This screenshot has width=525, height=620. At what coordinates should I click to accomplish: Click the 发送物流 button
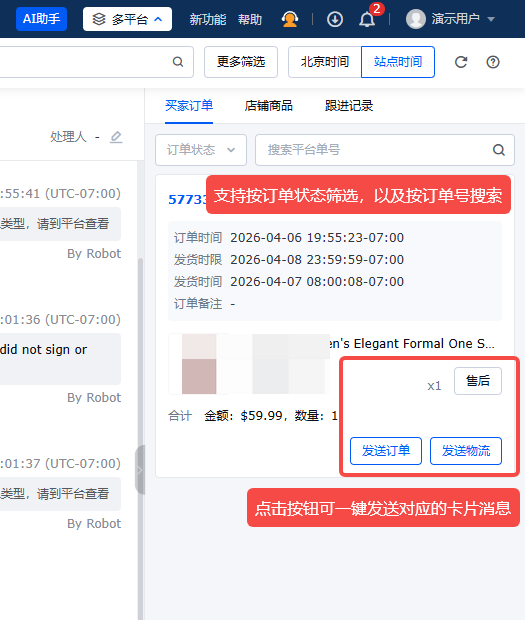466,451
